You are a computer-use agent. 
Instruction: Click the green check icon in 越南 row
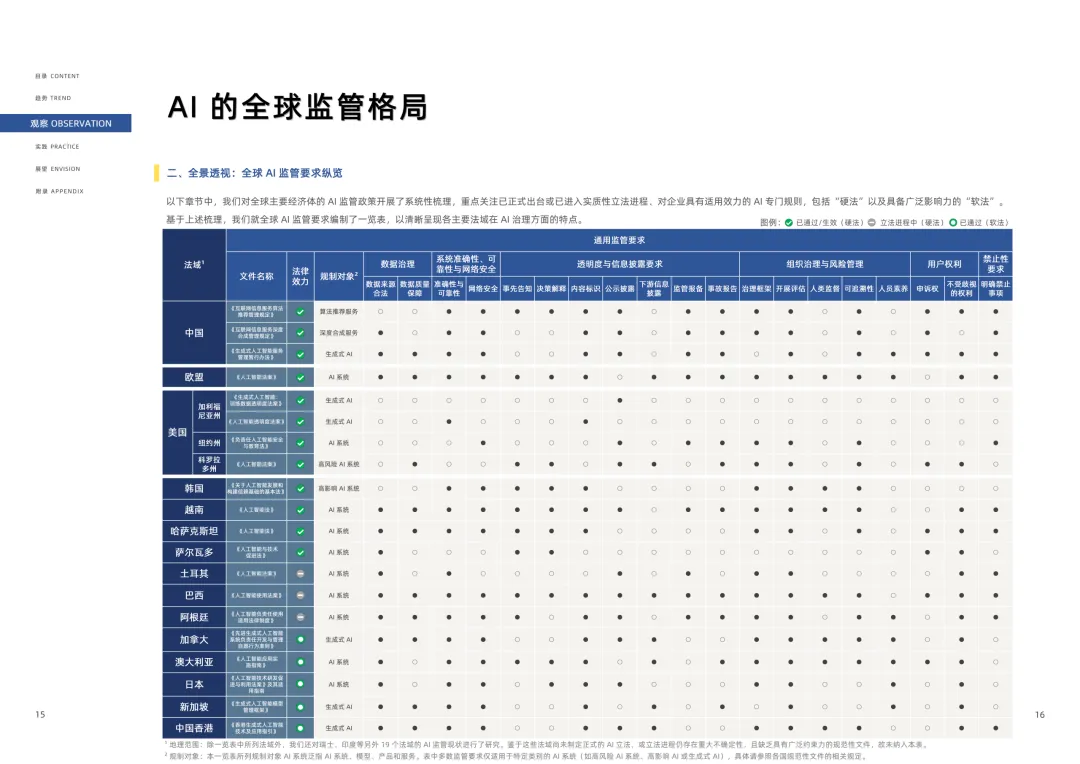click(x=300, y=510)
